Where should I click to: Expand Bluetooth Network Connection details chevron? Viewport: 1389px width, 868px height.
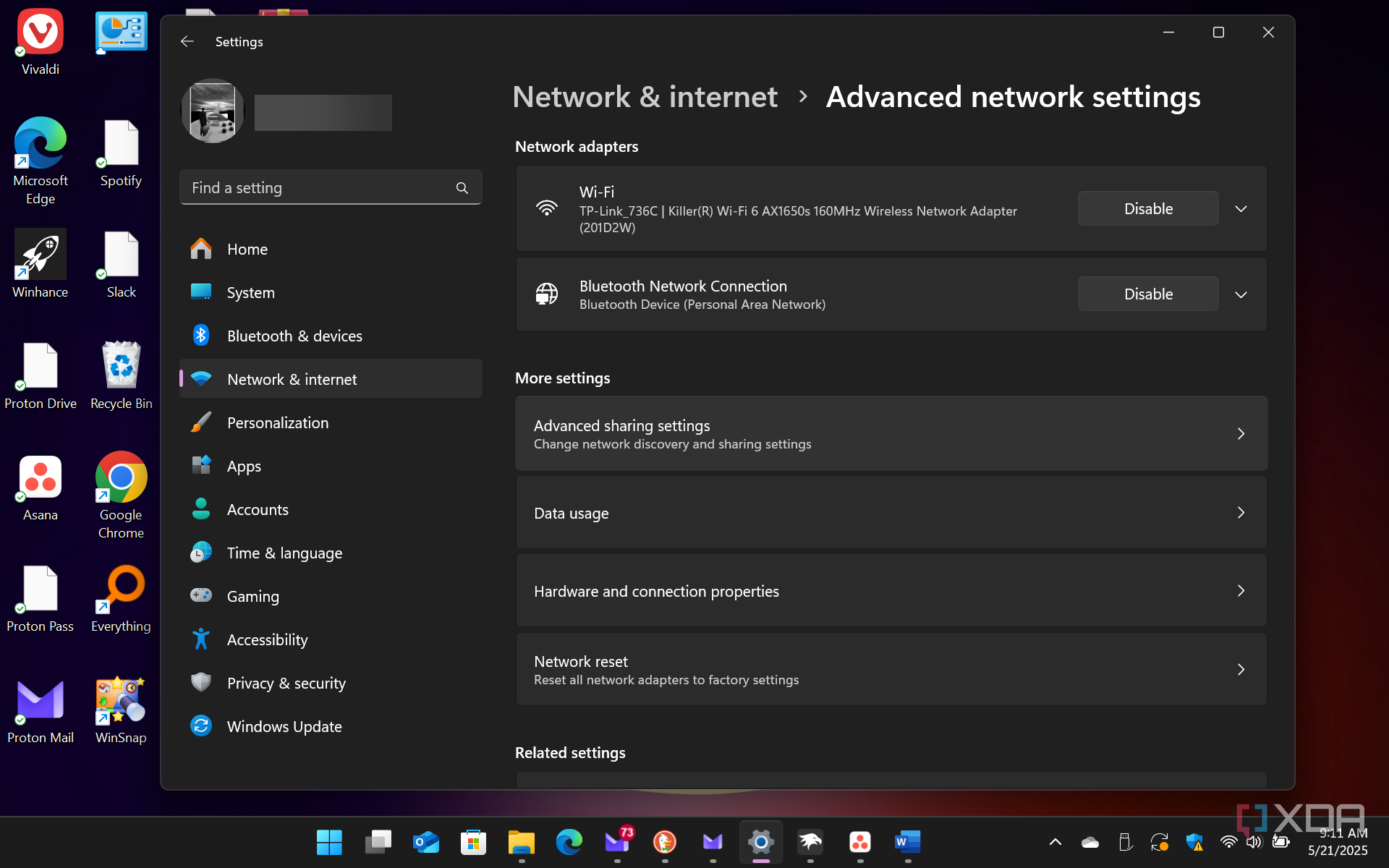[x=1241, y=294]
